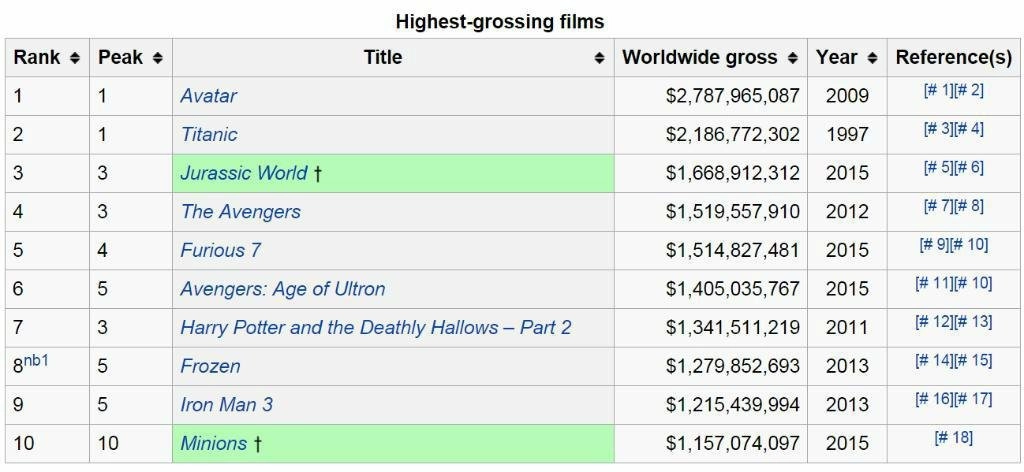Image resolution: width=1024 pixels, height=472 pixels.
Task: Open The Avengers article link
Action: 240,212
